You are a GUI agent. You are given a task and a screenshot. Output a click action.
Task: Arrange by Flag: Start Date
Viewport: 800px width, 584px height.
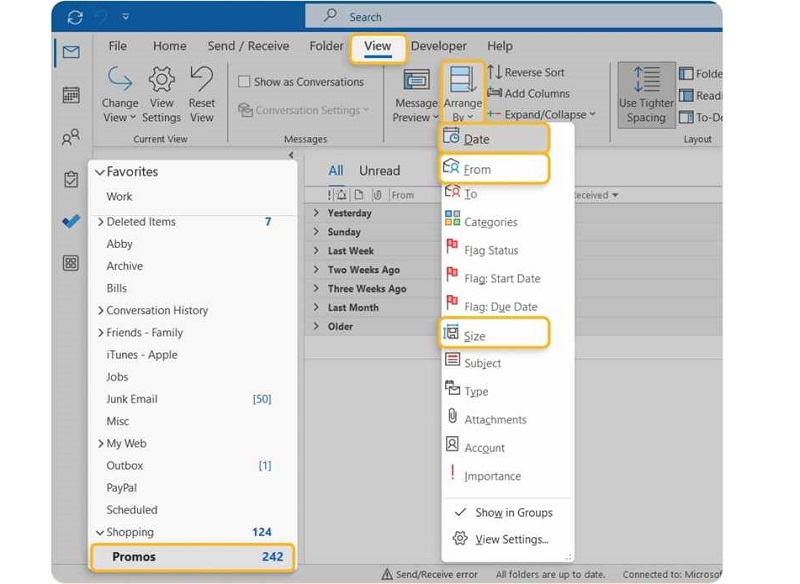pos(508,278)
